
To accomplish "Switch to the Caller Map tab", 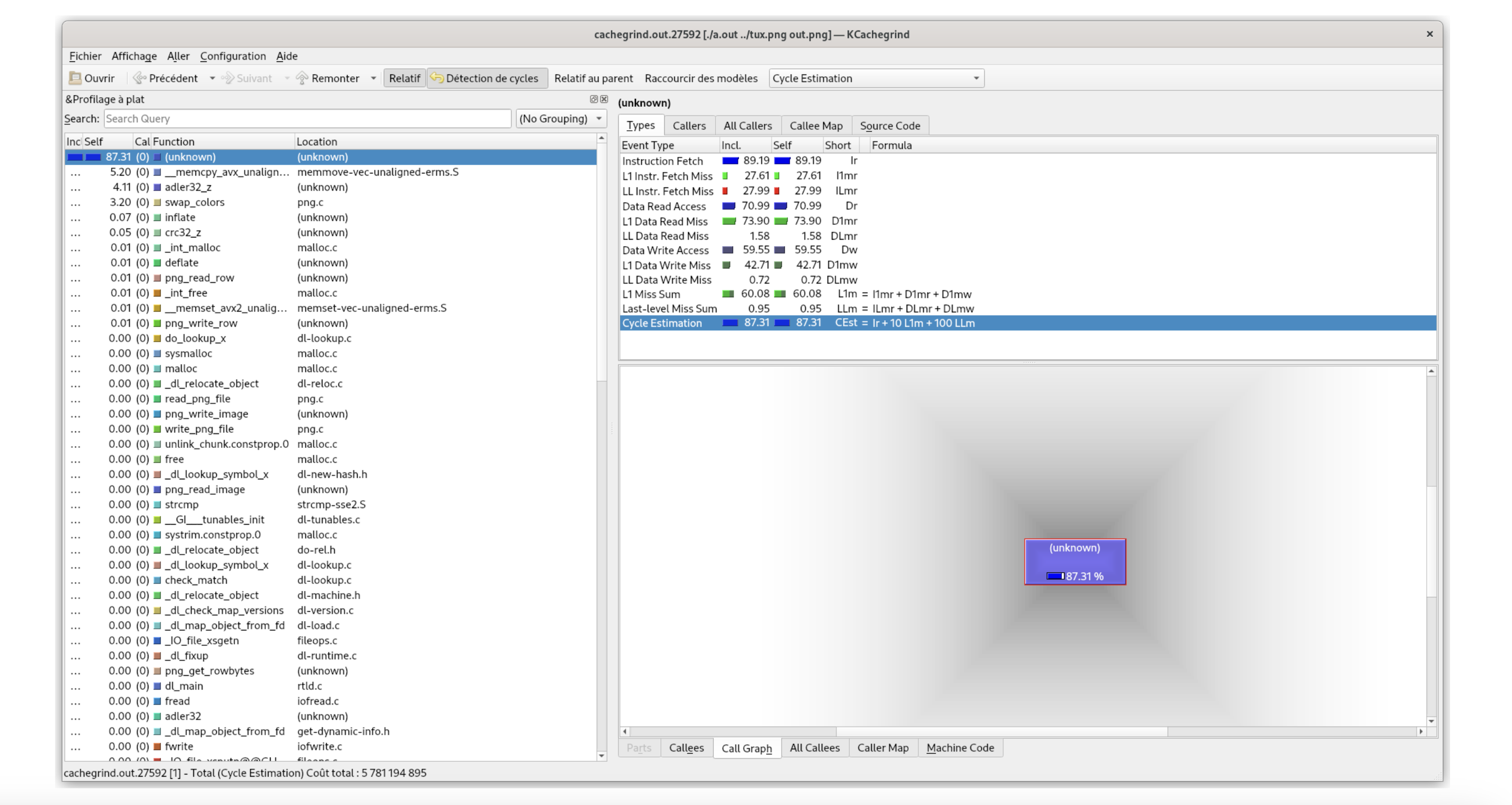I will 883,747.
